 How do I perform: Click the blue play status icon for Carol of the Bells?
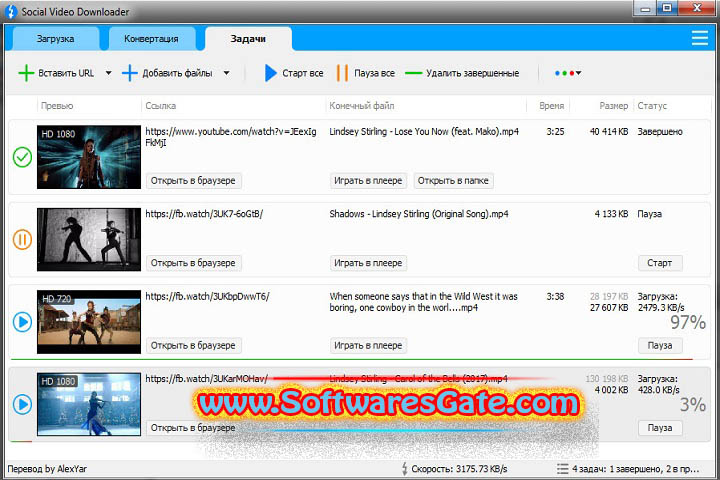click(22, 404)
